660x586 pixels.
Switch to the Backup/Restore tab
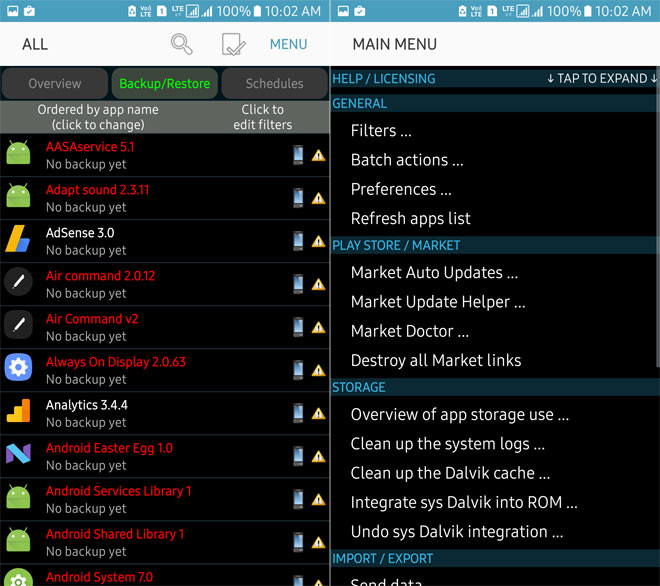pos(165,83)
